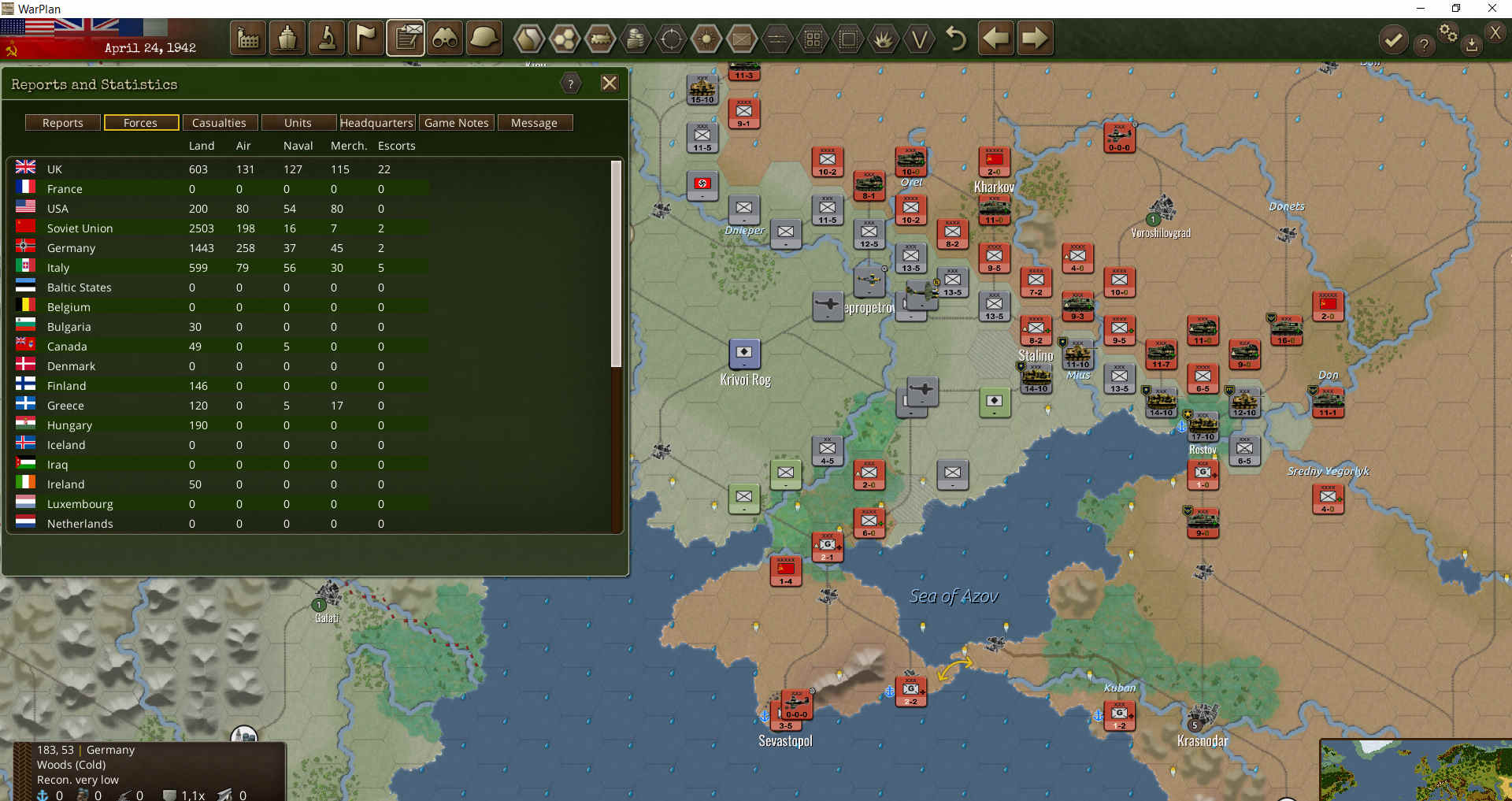The width and height of the screenshot is (1512, 801).
Task: Toggle the hex grid overlay
Action: (x=565, y=38)
